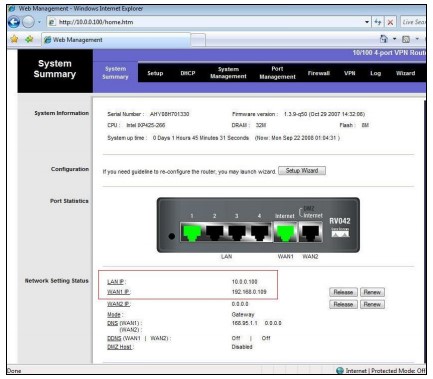Click the DNS link
This screenshot has width=433, height=379.
[x=112, y=323]
